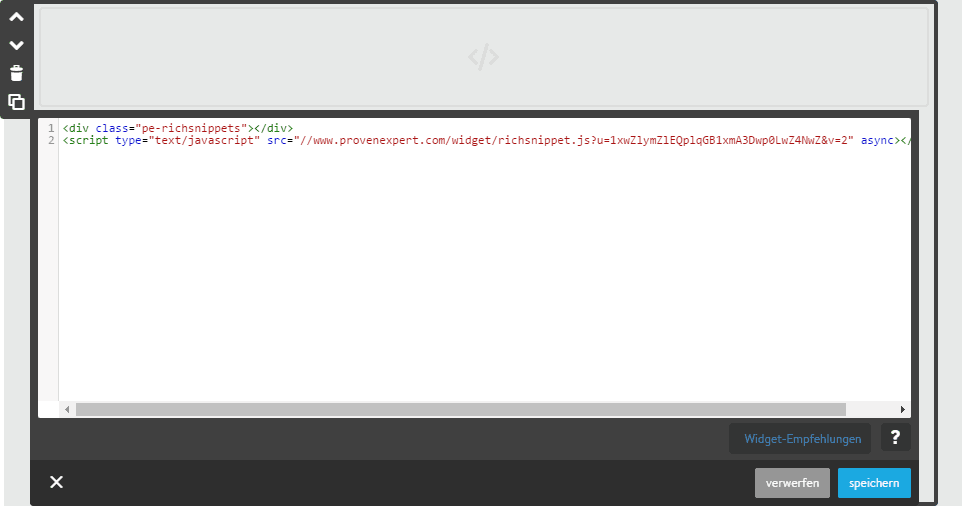This screenshot has width=962, height=506.
Task: Click the async attribute in the script tag
Action: click(x=876, y=140)
